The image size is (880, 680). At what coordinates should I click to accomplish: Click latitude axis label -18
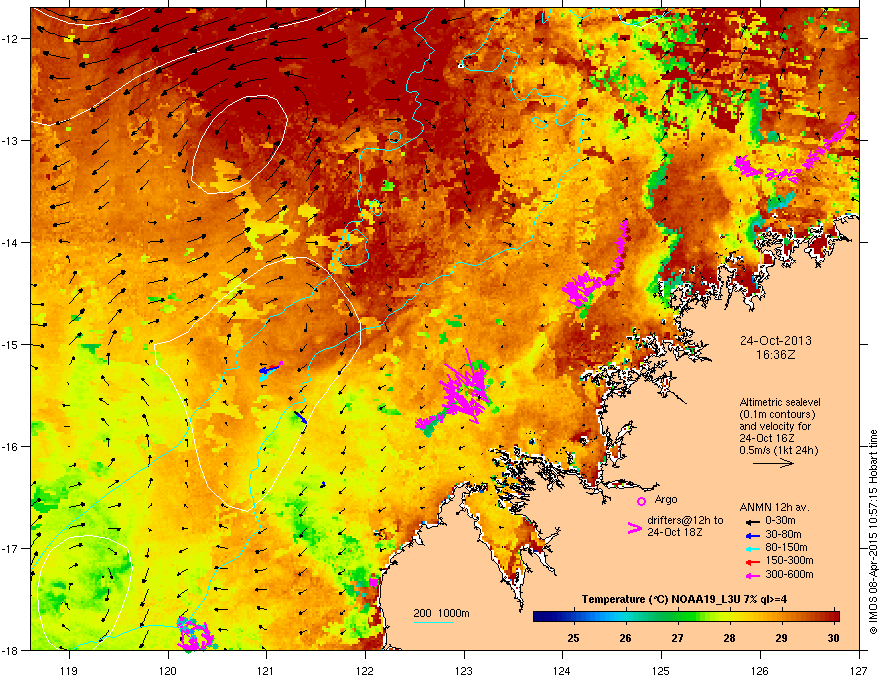[x=10, y=650]
